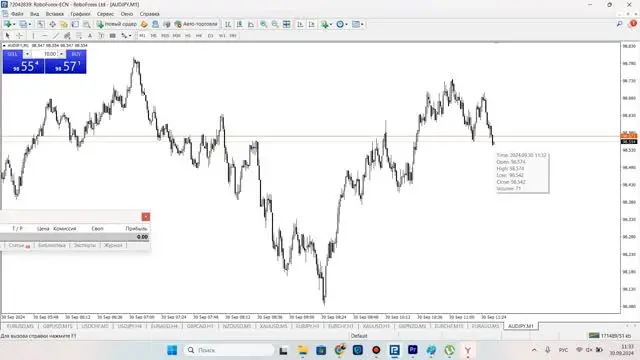Expand the arrows objects dropdown
The width and height of the screenshot is (640, 360).
[130, 36]
